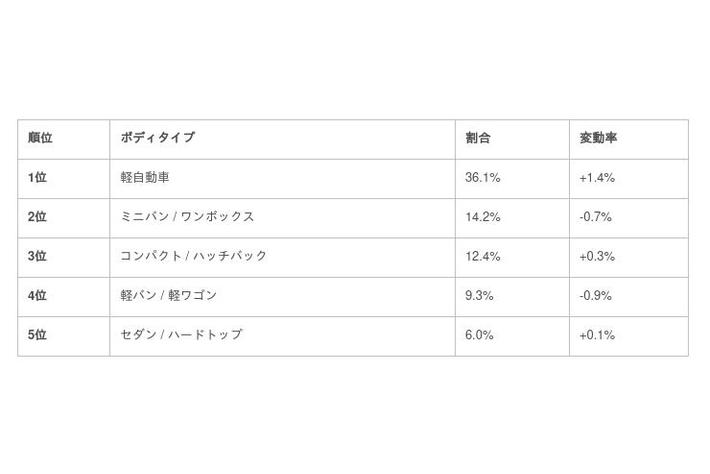Click the ボディタイプ column header
The image size is (710, 474).
click(x=157, y=138)
